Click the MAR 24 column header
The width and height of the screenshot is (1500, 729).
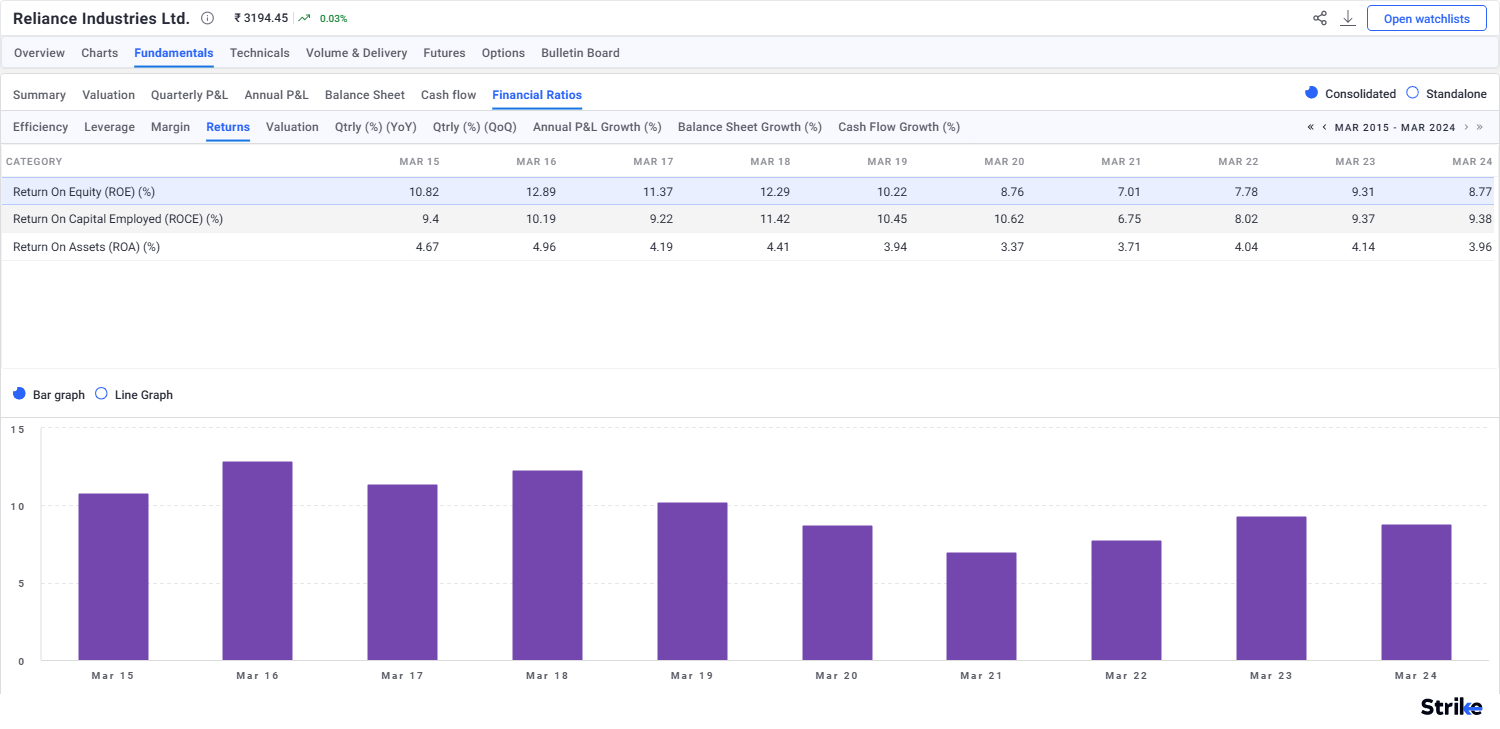click(1472, 162)
